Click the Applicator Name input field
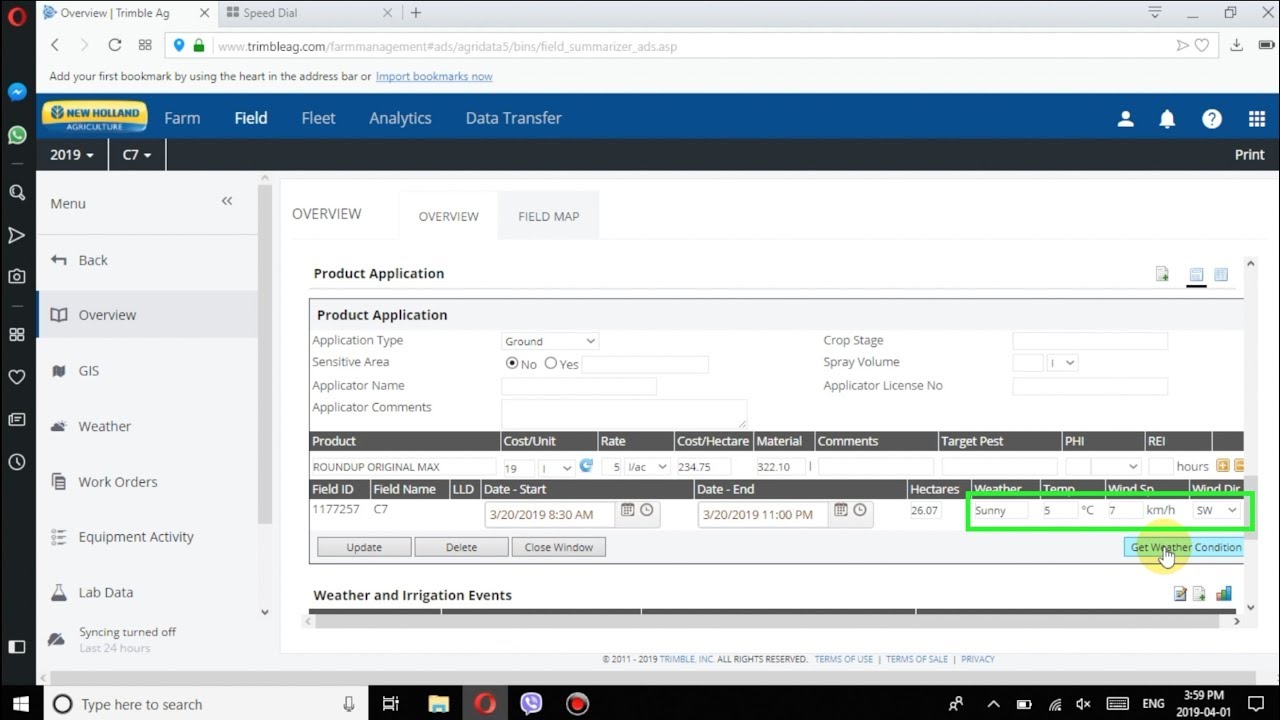 (x=579, y=386)
